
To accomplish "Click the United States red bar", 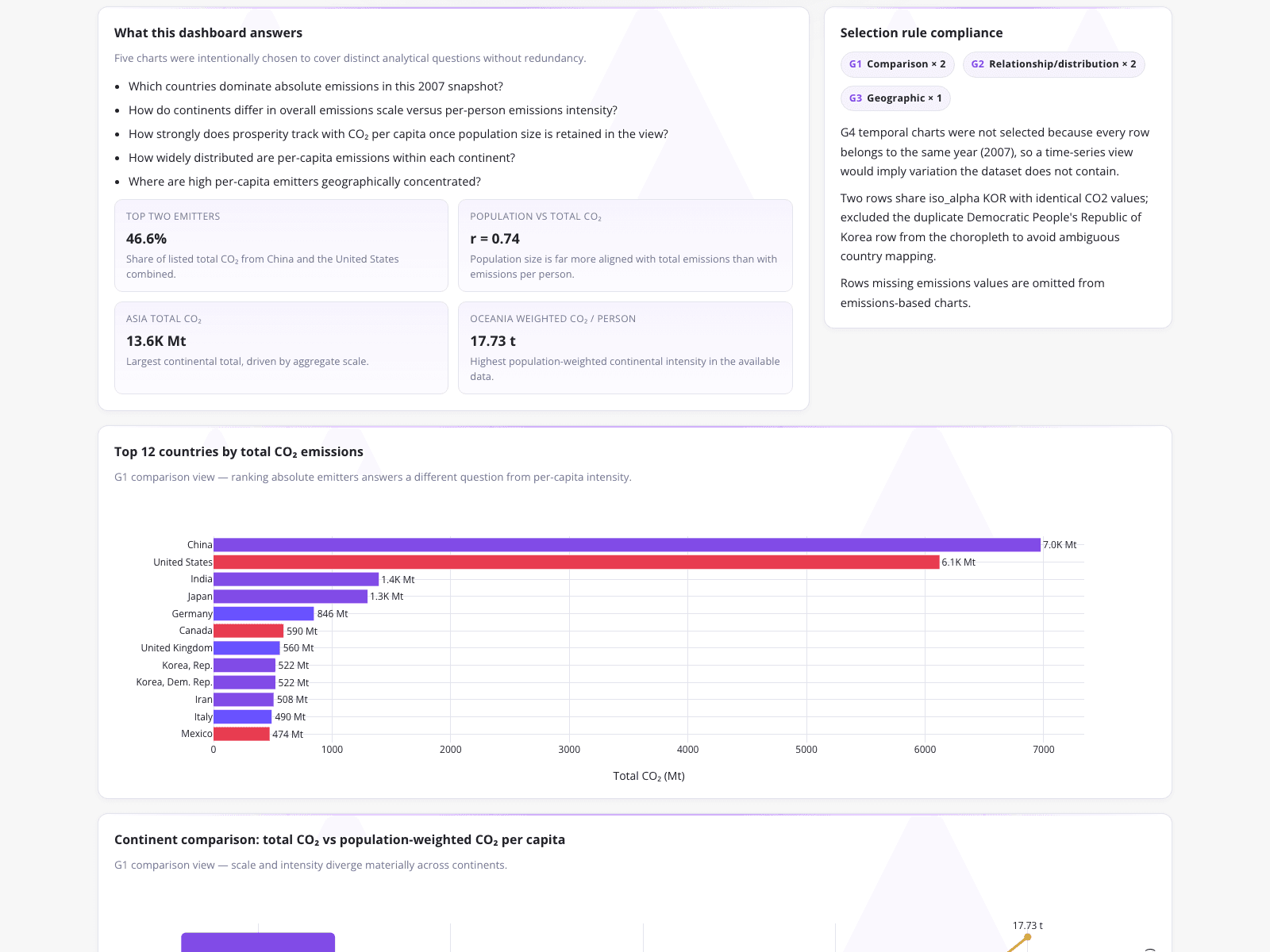I will pyautogui.click(x=576, y=562).
